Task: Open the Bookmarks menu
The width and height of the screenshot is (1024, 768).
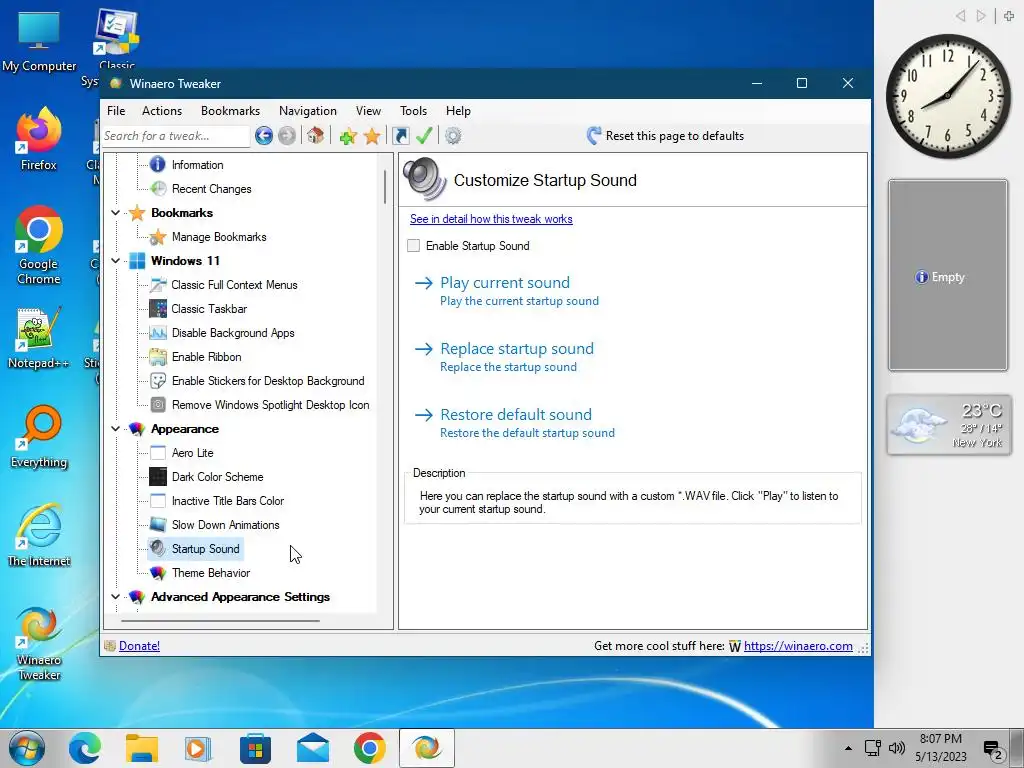Action: tap(231, 111)
